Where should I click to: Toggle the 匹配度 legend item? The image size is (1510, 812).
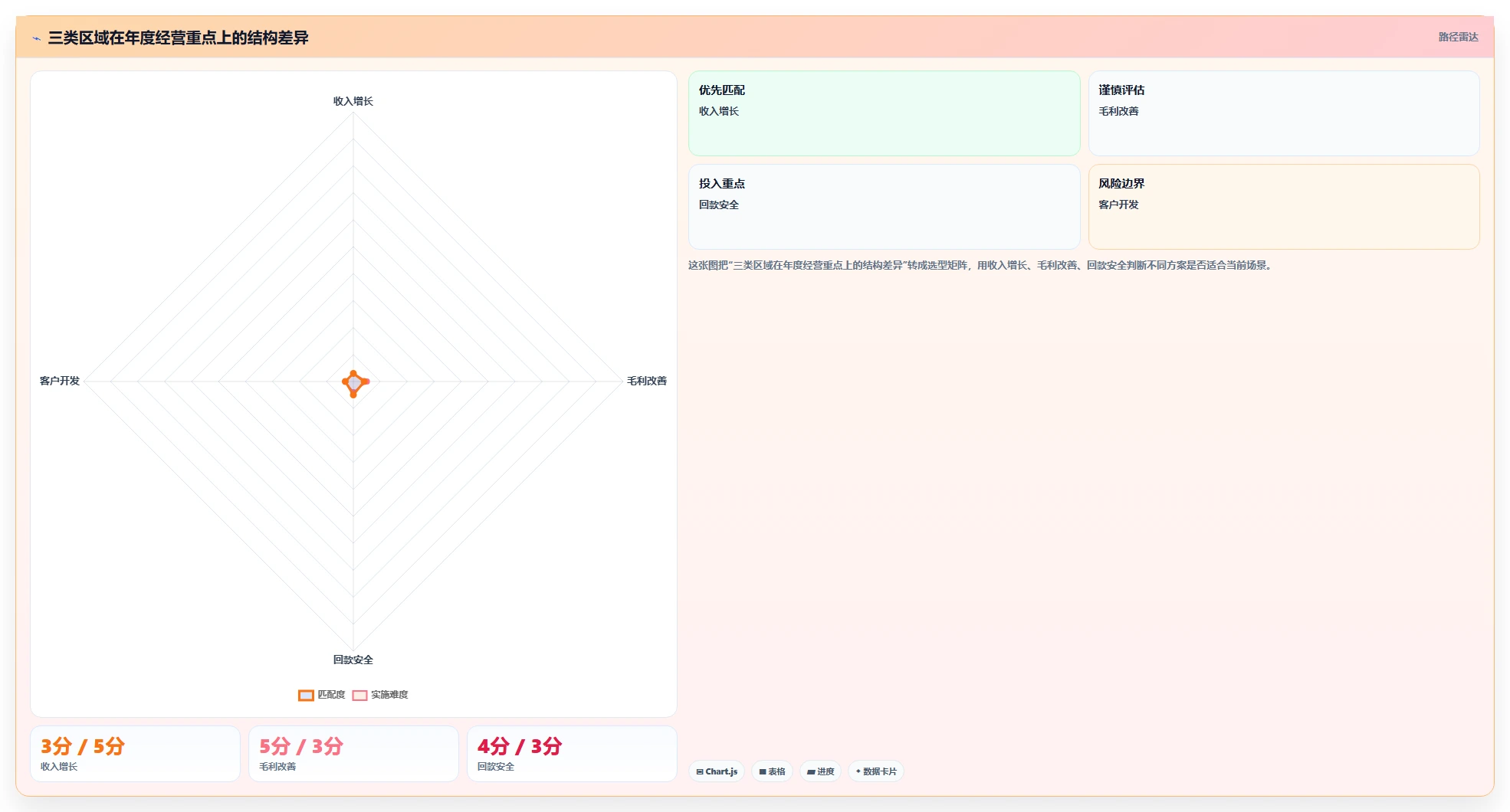(322, 695)
